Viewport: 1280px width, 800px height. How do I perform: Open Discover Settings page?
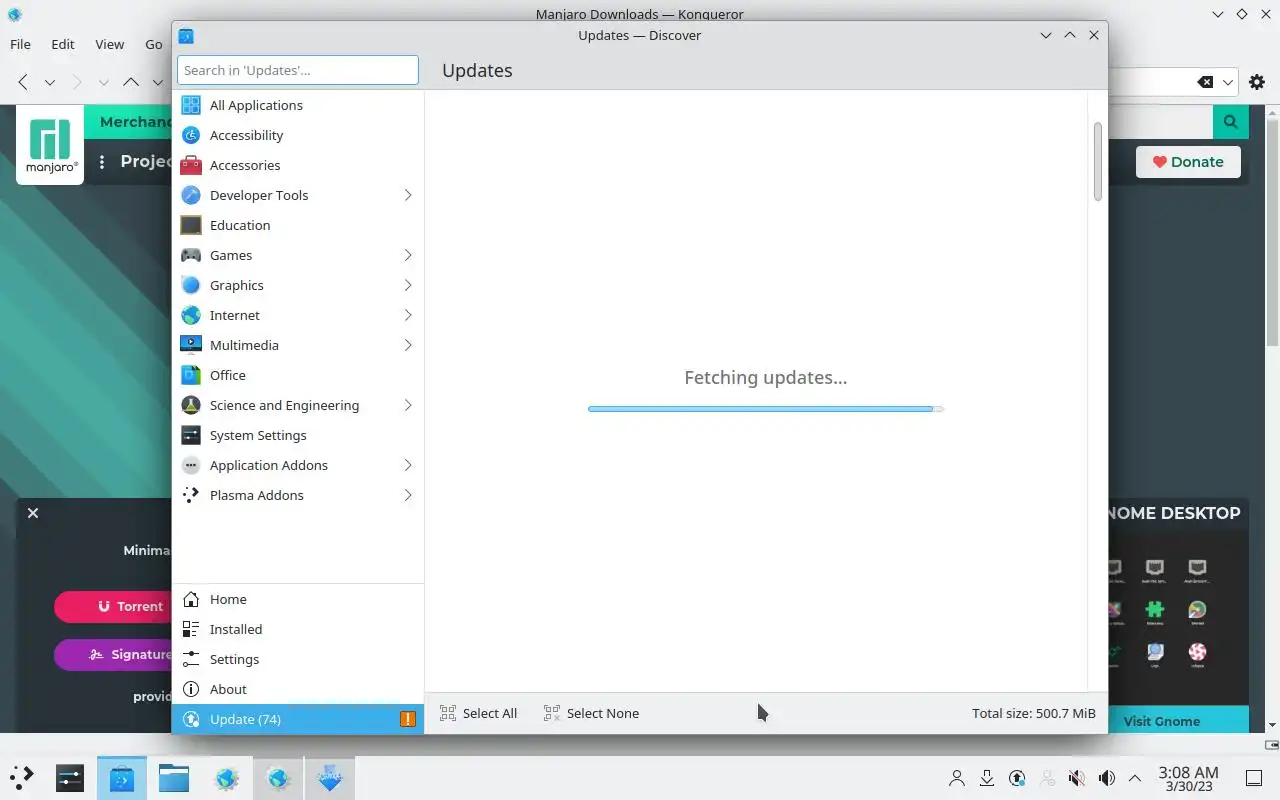(298, 659)
